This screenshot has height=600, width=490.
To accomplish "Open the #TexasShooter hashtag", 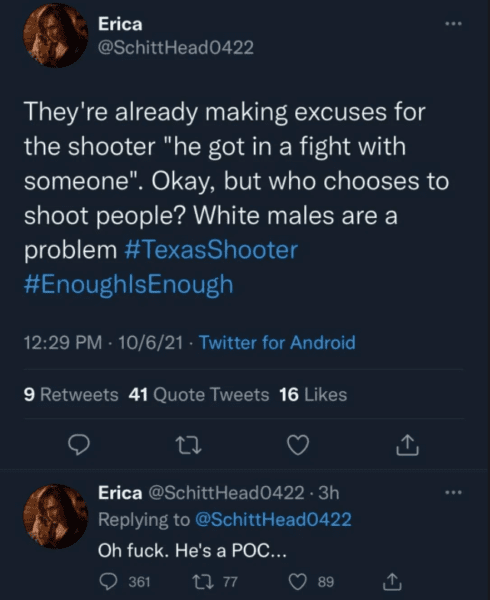I will pyautogui.click(x=211, y=250).
